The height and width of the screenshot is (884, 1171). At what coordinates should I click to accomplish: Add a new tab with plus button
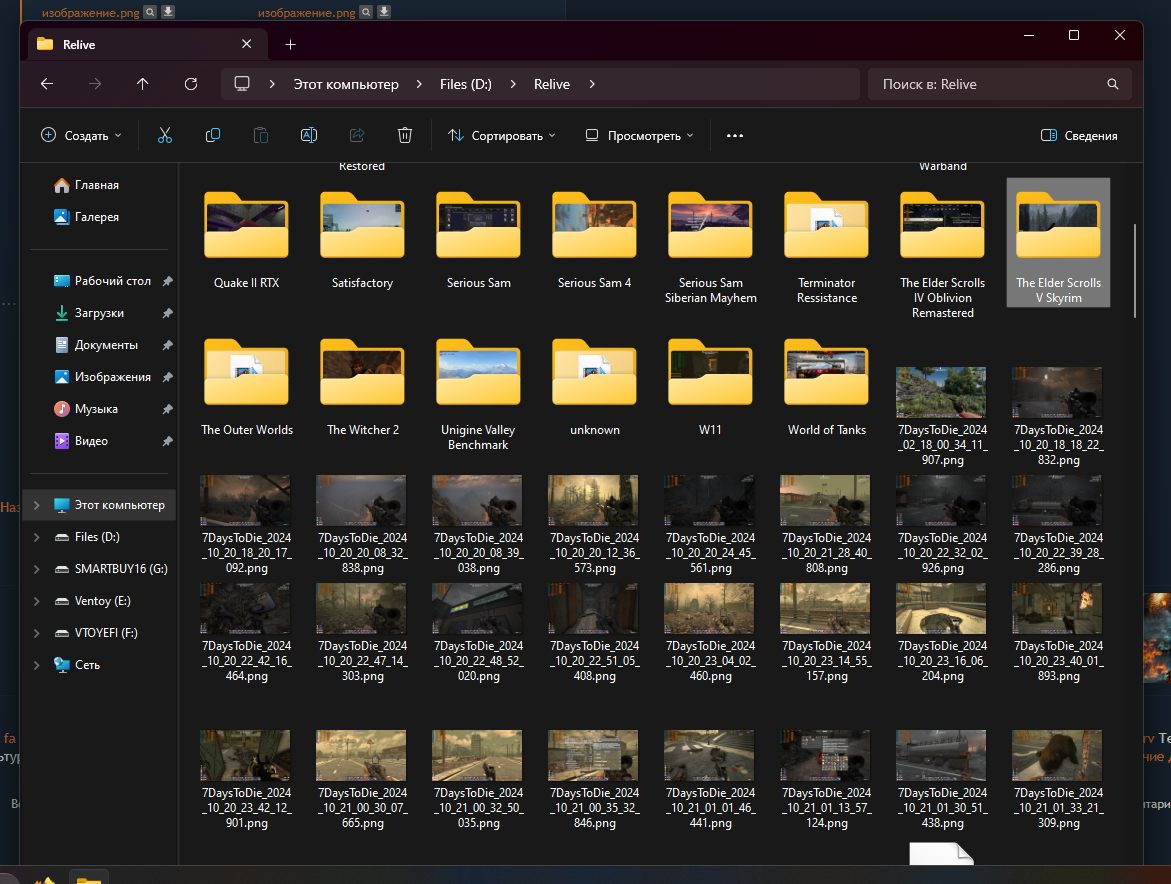point(290,44)
